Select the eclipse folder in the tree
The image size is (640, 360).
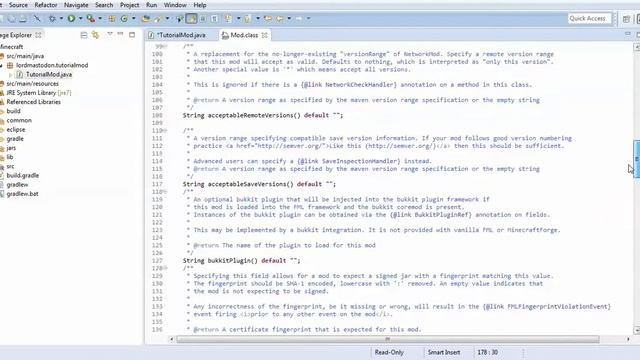(16, 130)
